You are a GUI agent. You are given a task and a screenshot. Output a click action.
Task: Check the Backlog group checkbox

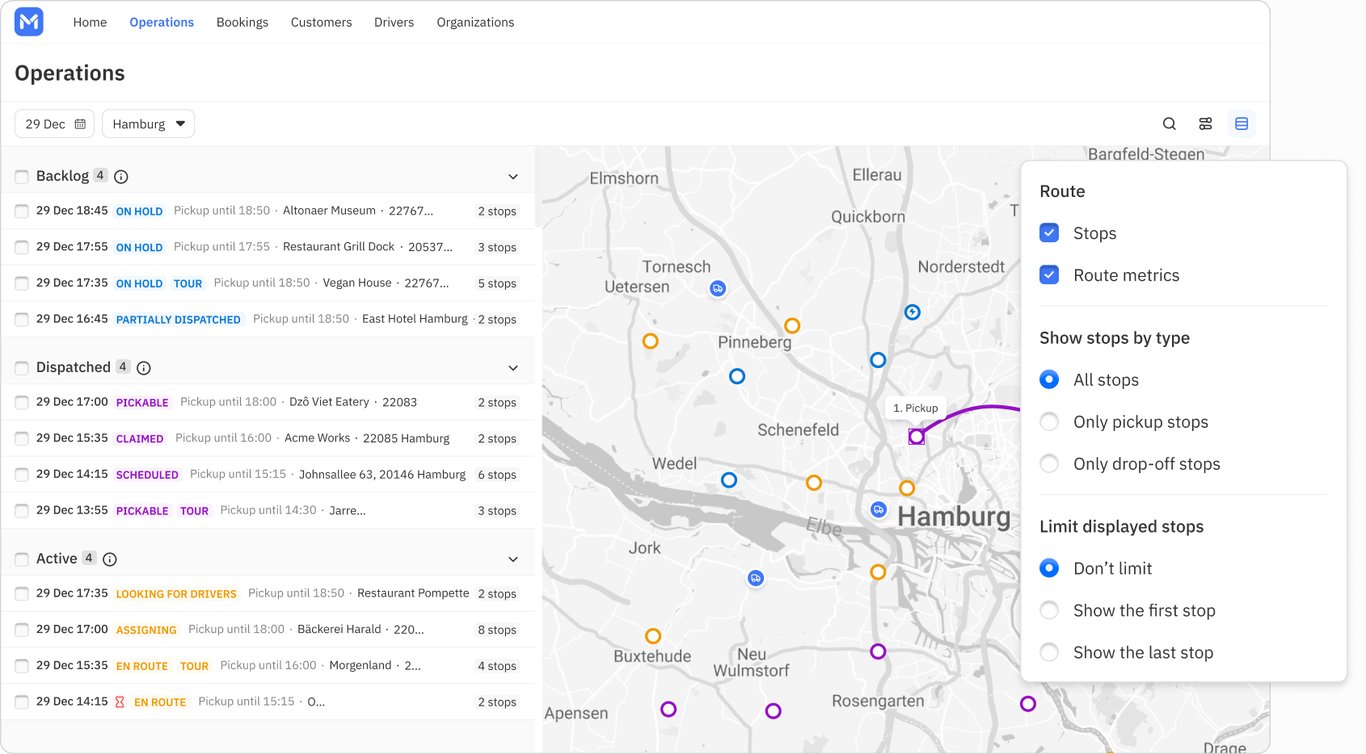[x=22, y=177]
